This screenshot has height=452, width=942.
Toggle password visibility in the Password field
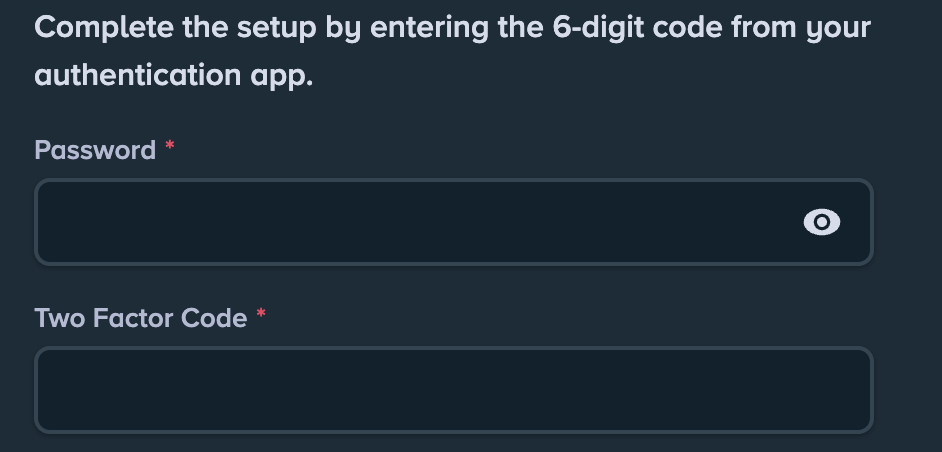822,223
